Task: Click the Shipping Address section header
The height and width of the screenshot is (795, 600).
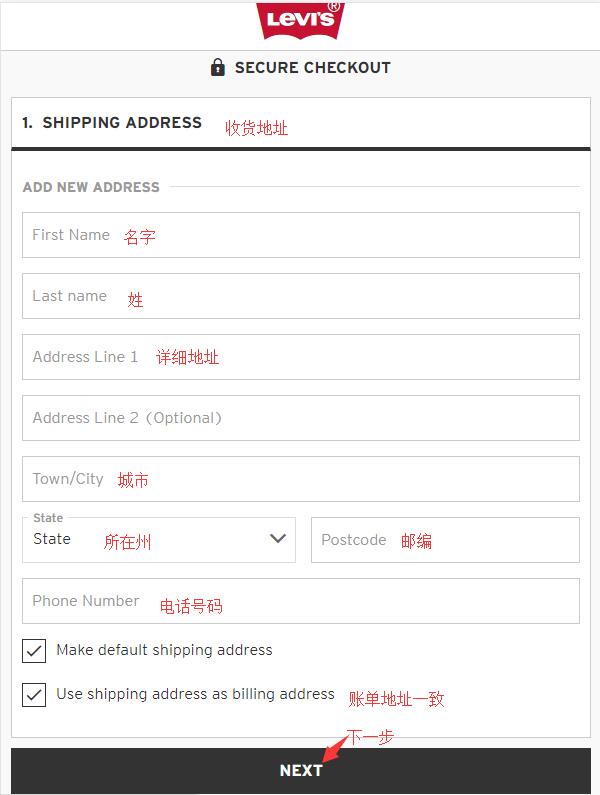Action: pyautogui.click(x=112, y=123)
